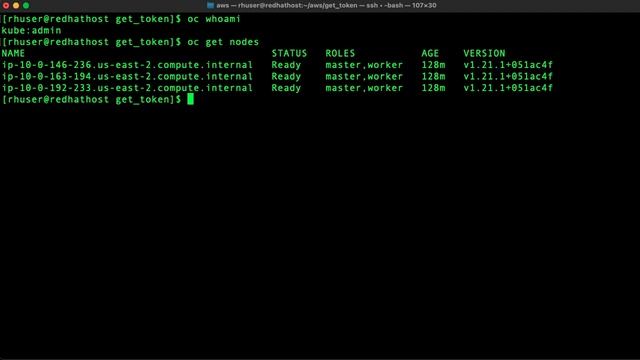Click the red close window button
This screenshot has height=360, width=640.
[6, 5]
